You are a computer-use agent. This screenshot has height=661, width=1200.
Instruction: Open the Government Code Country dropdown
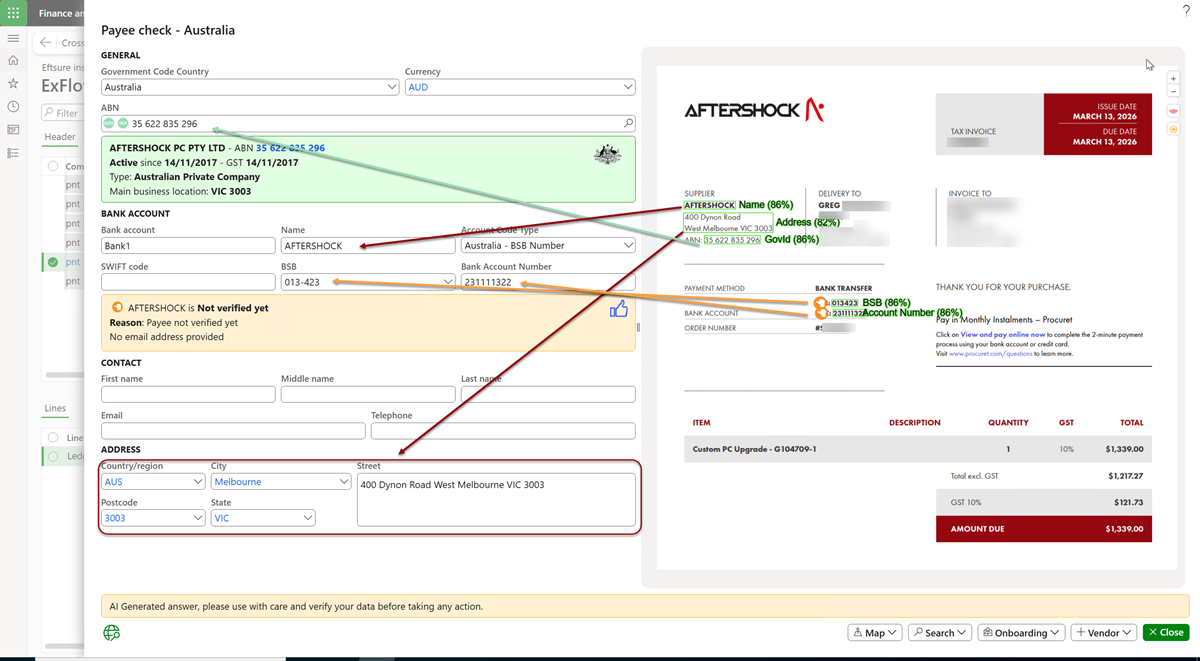point(392,87)
